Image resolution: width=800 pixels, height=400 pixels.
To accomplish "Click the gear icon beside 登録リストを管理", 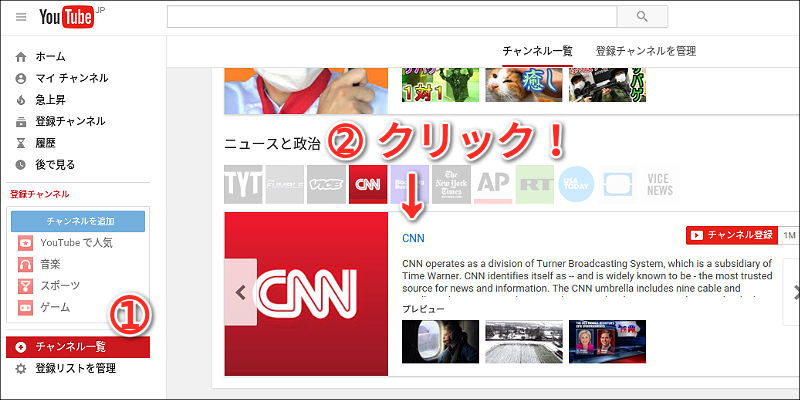I will click(x=20, y=368).
